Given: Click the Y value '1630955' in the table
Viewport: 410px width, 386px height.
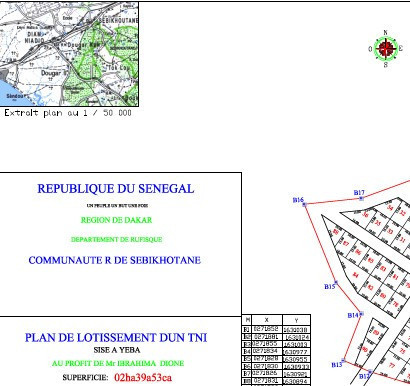Looking at the screenshot, I should point(295,359).
